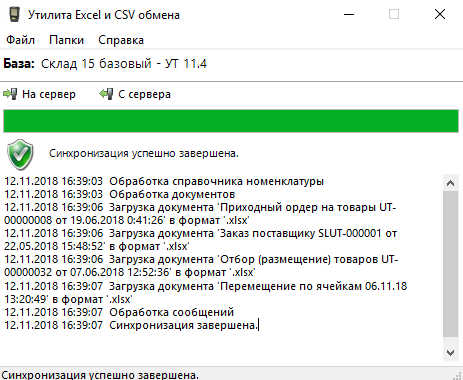The image size is (463, 380).
Task: Click the green arrow icon for С сервера
Action: [x=106, y=94]
